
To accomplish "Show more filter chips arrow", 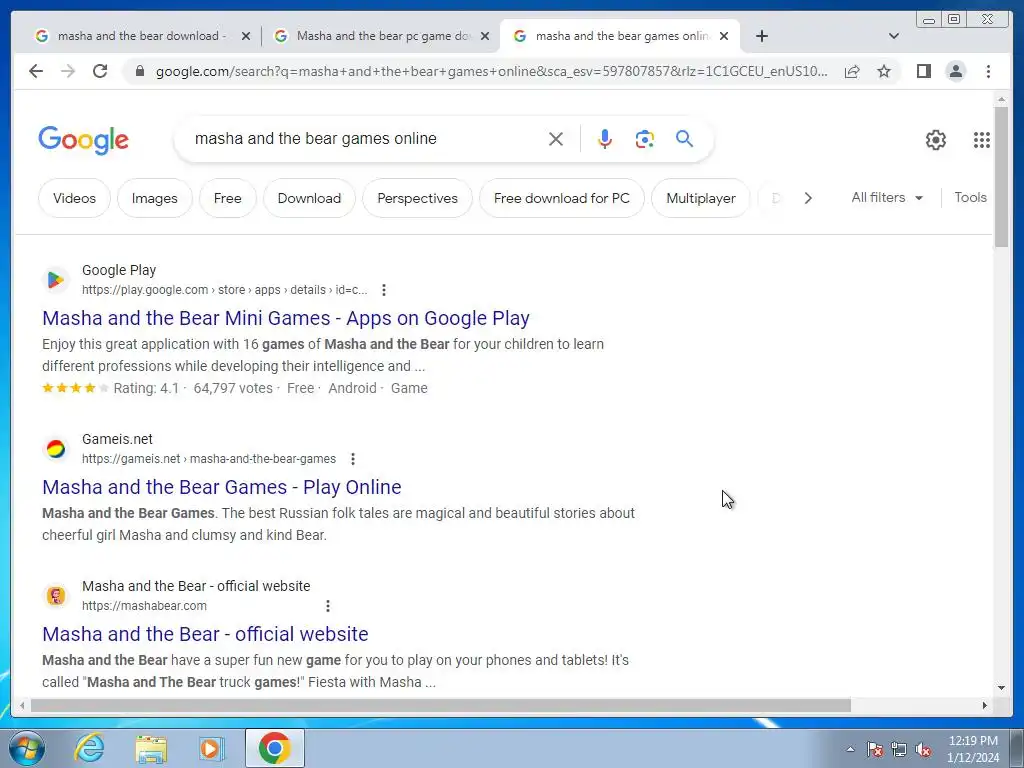I will [808, 198].
